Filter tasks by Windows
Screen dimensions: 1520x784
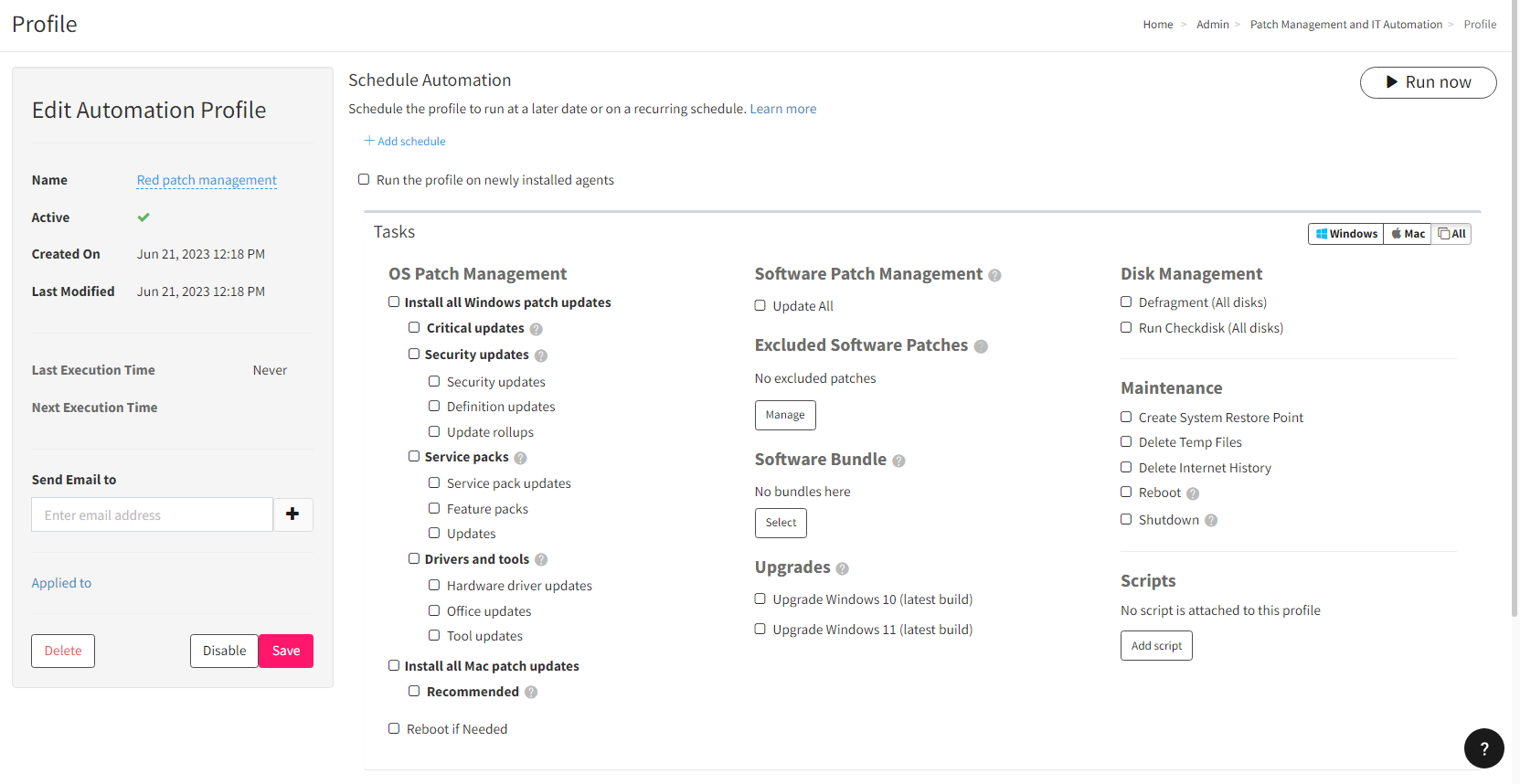point(1346,234)
